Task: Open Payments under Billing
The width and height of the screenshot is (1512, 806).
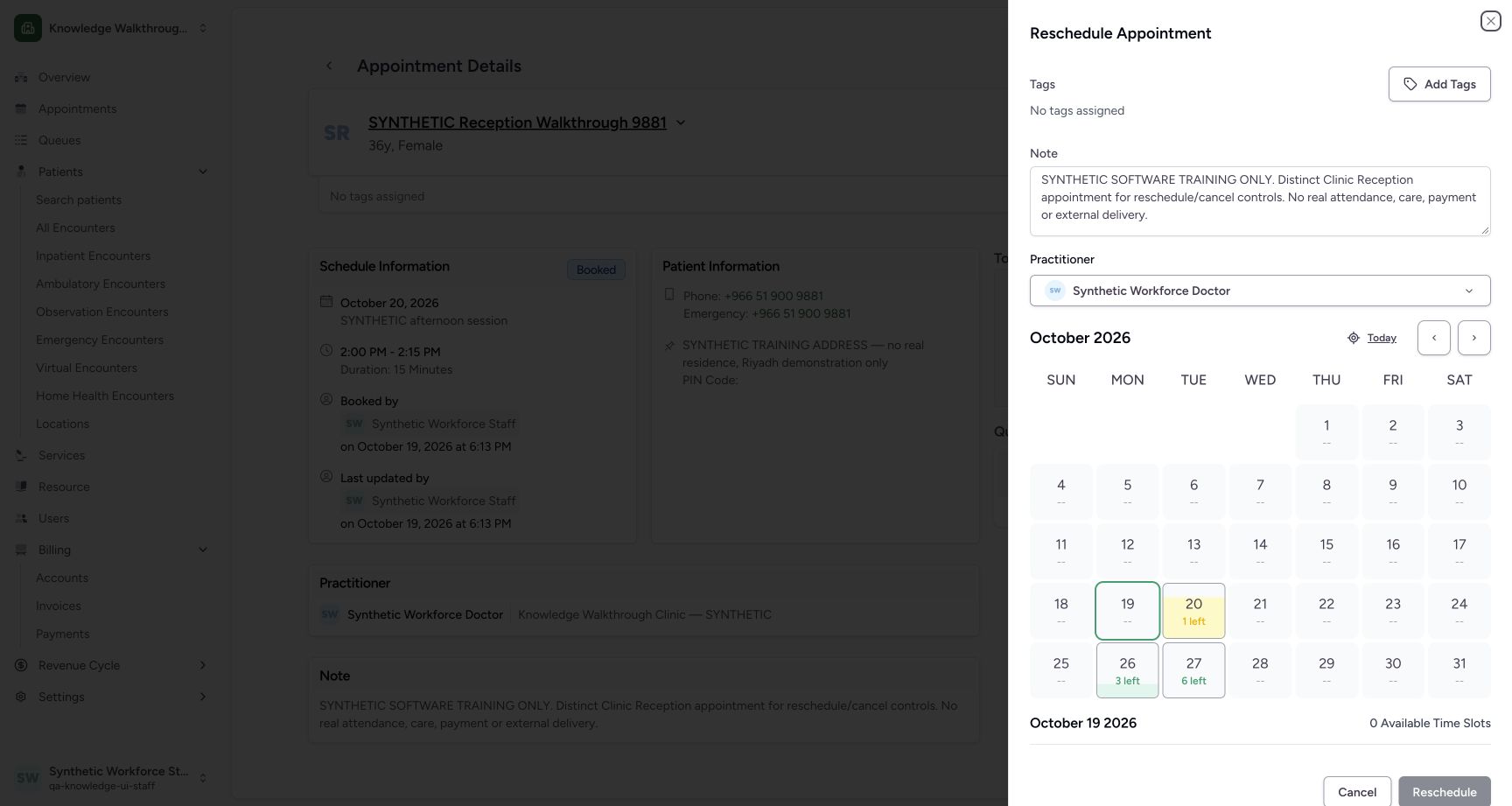Action: click(62, 634)
